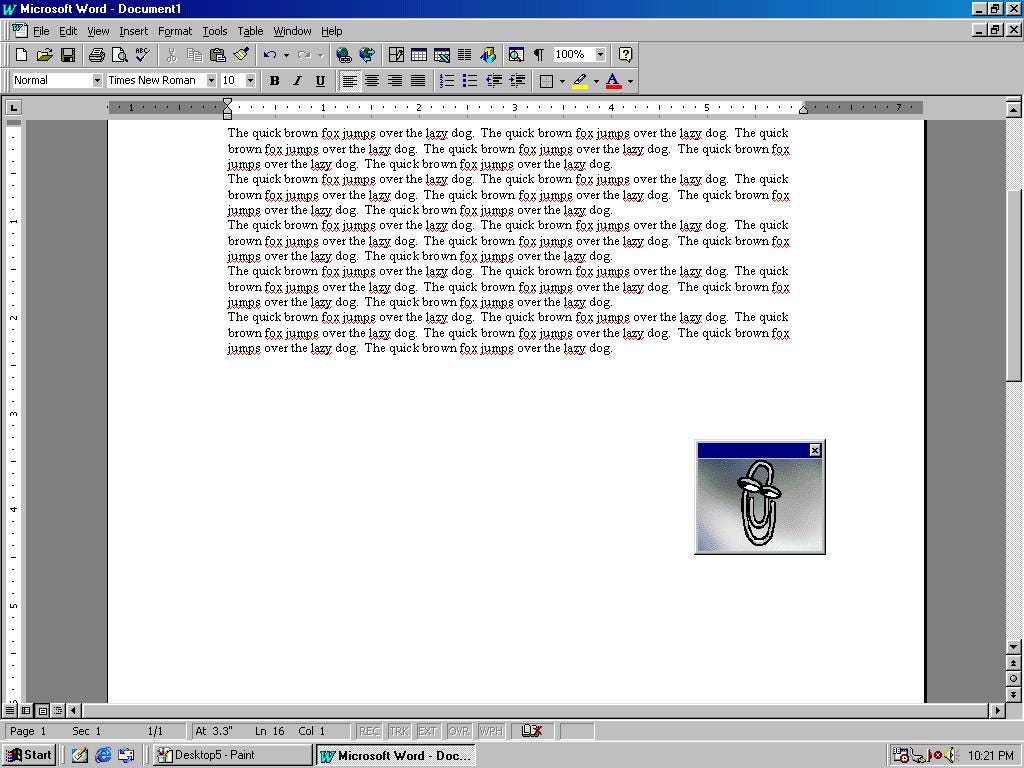1024x768 pixels.
Task: Click the Cut scissors icon
Action: (x=171, y=55)
